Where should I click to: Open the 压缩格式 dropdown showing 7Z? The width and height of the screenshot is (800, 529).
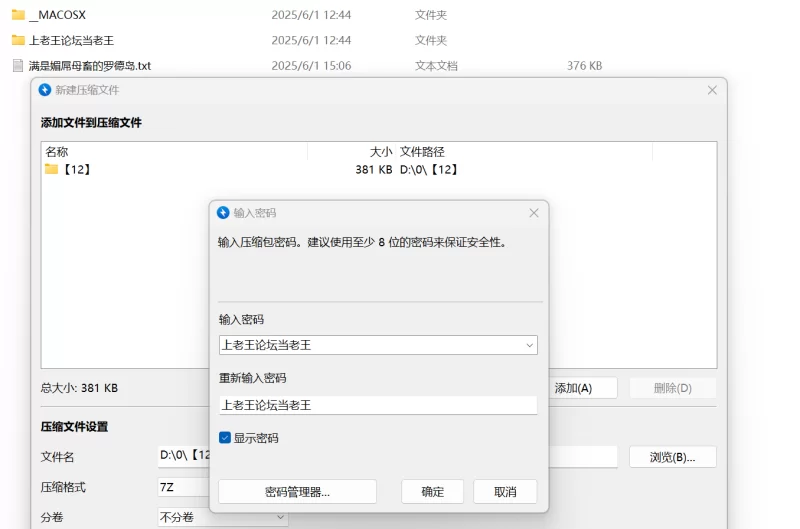[x=184, y=487]
